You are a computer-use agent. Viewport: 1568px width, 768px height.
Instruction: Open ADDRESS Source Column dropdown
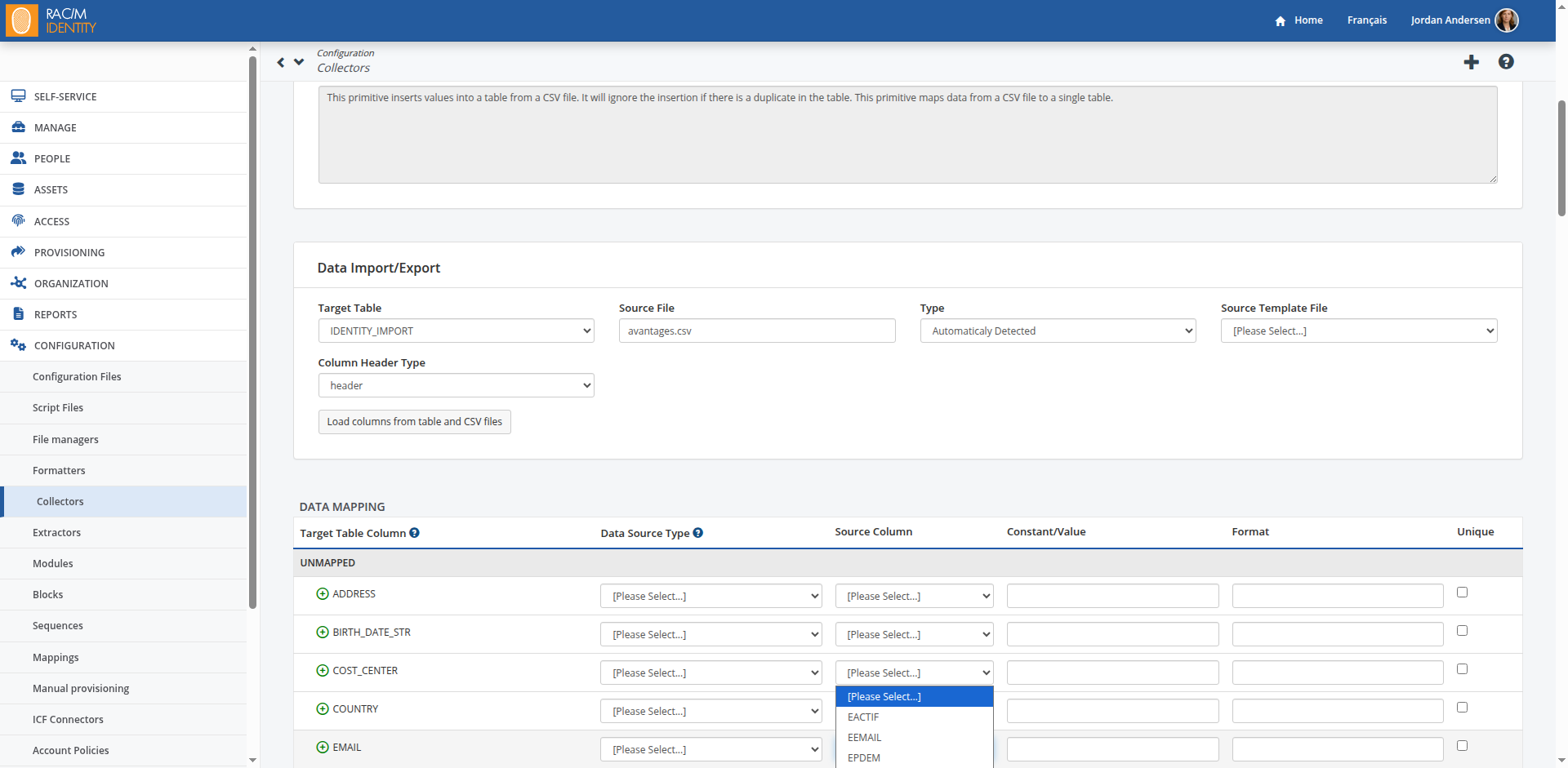[914, 596]
